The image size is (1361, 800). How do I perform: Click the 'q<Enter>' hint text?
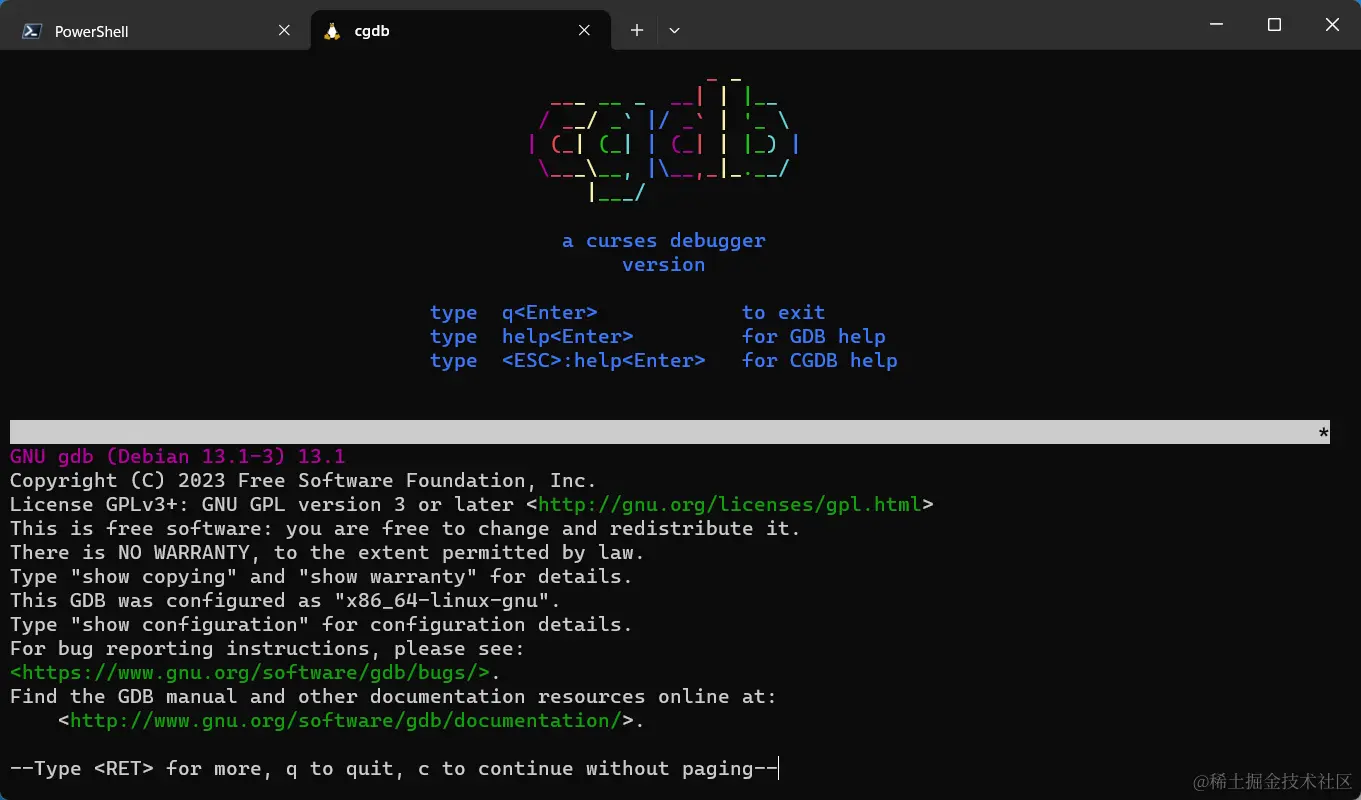point(550,313)
